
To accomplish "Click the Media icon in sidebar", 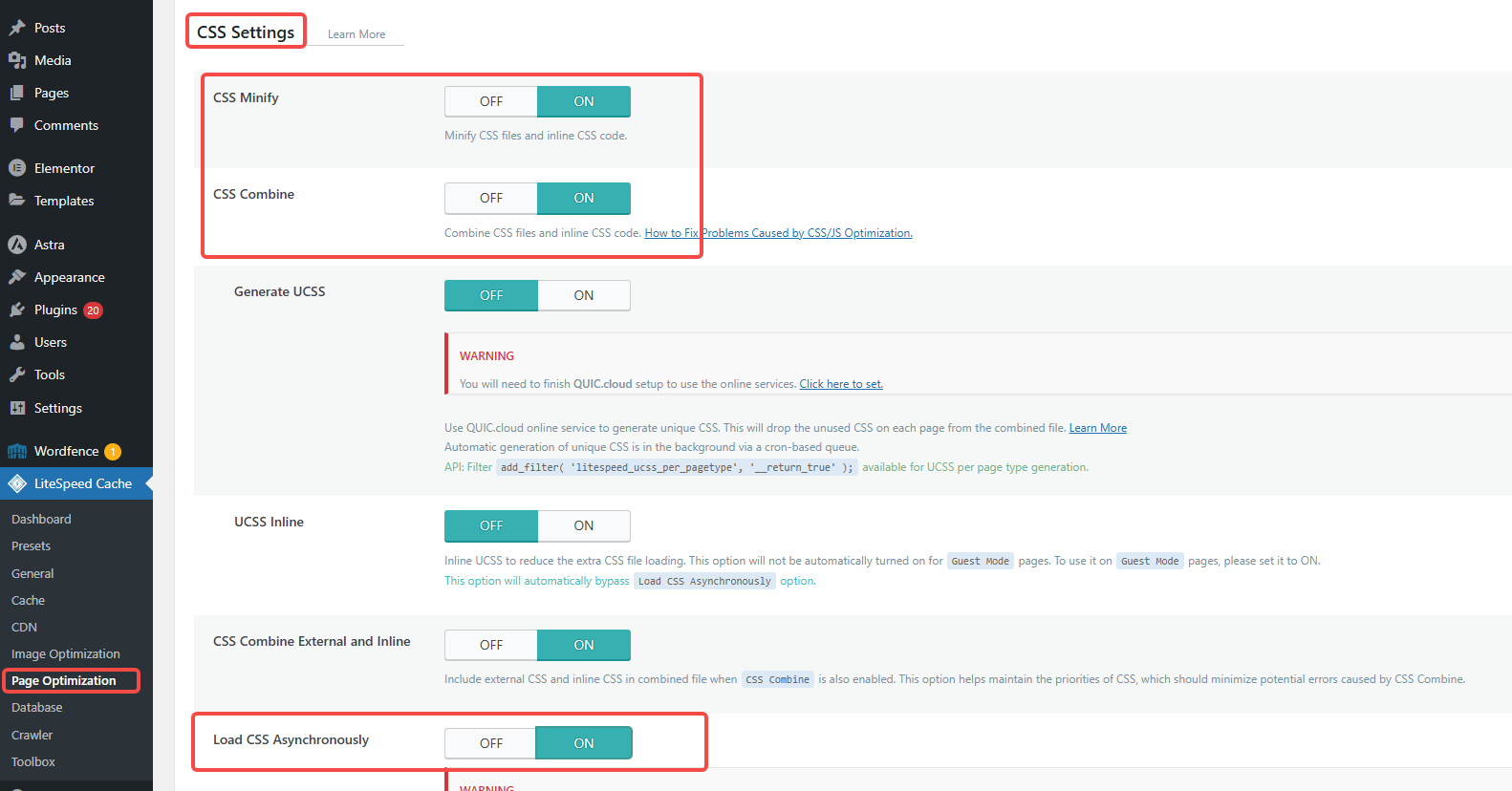I will 17,60.
